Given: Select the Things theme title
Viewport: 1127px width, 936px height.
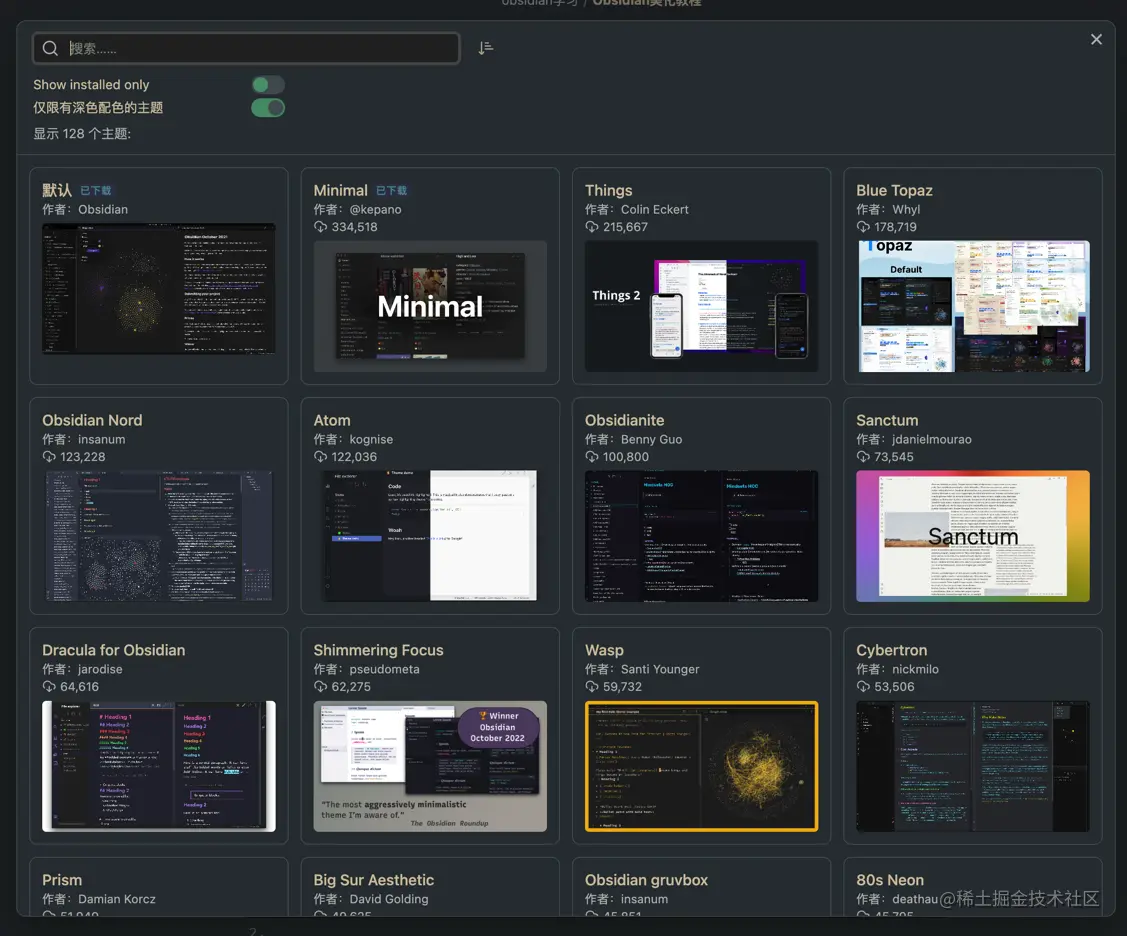Looking at the screenshot, I should (609, 191).
